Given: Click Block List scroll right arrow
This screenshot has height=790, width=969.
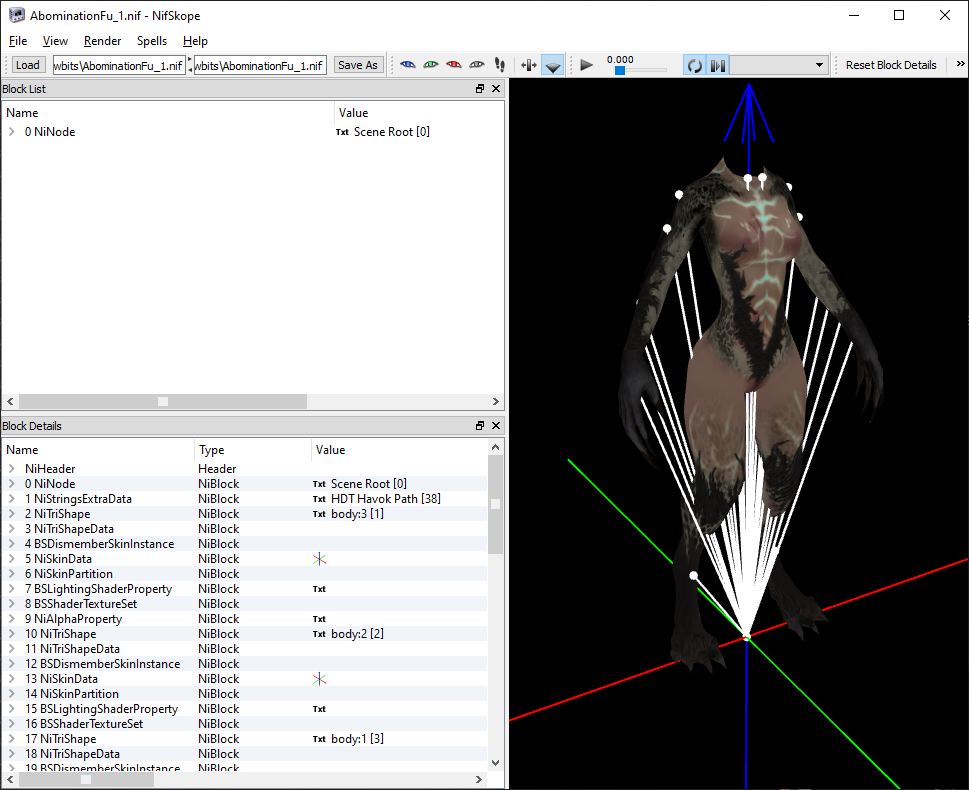Looking at the screenshot, I should tap(496, 401).
